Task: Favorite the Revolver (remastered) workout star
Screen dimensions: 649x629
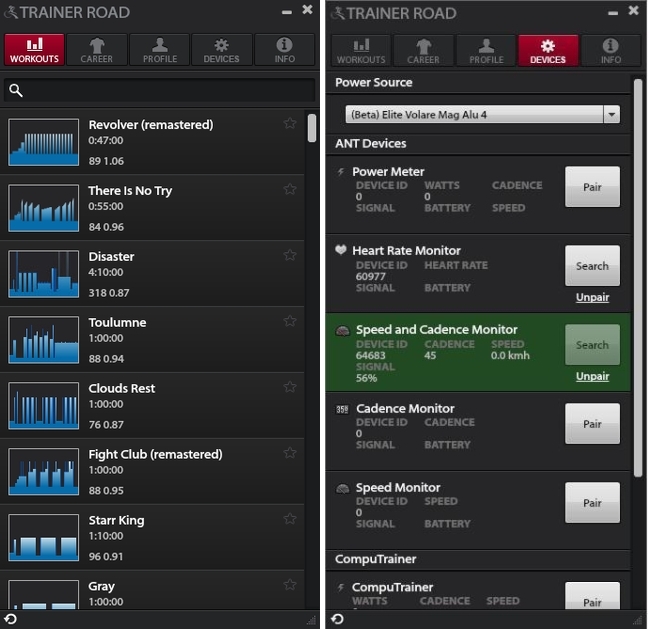Action: tap(290, 123)
